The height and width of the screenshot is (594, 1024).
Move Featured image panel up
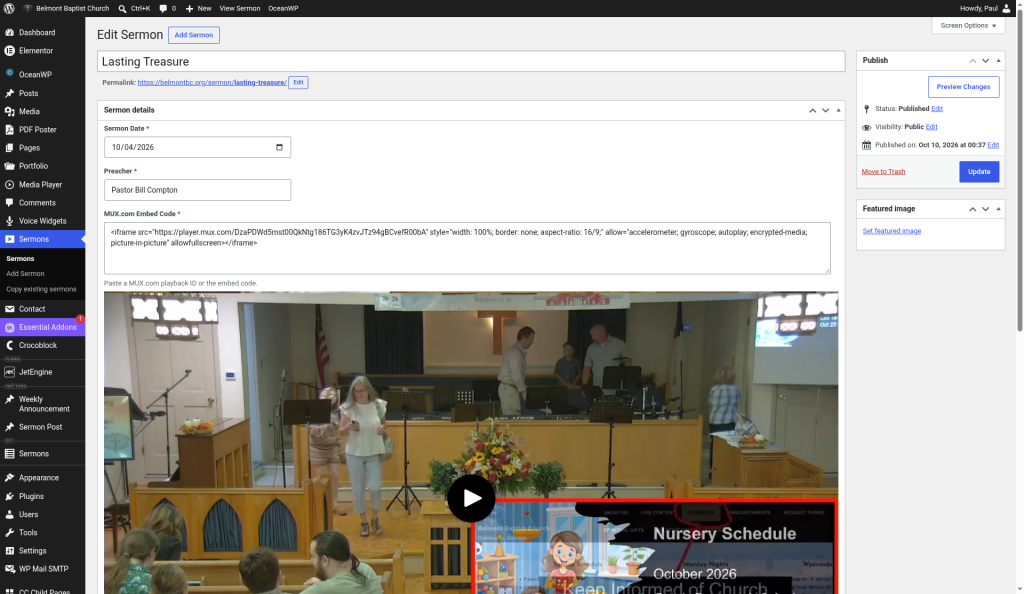point(972,209)
